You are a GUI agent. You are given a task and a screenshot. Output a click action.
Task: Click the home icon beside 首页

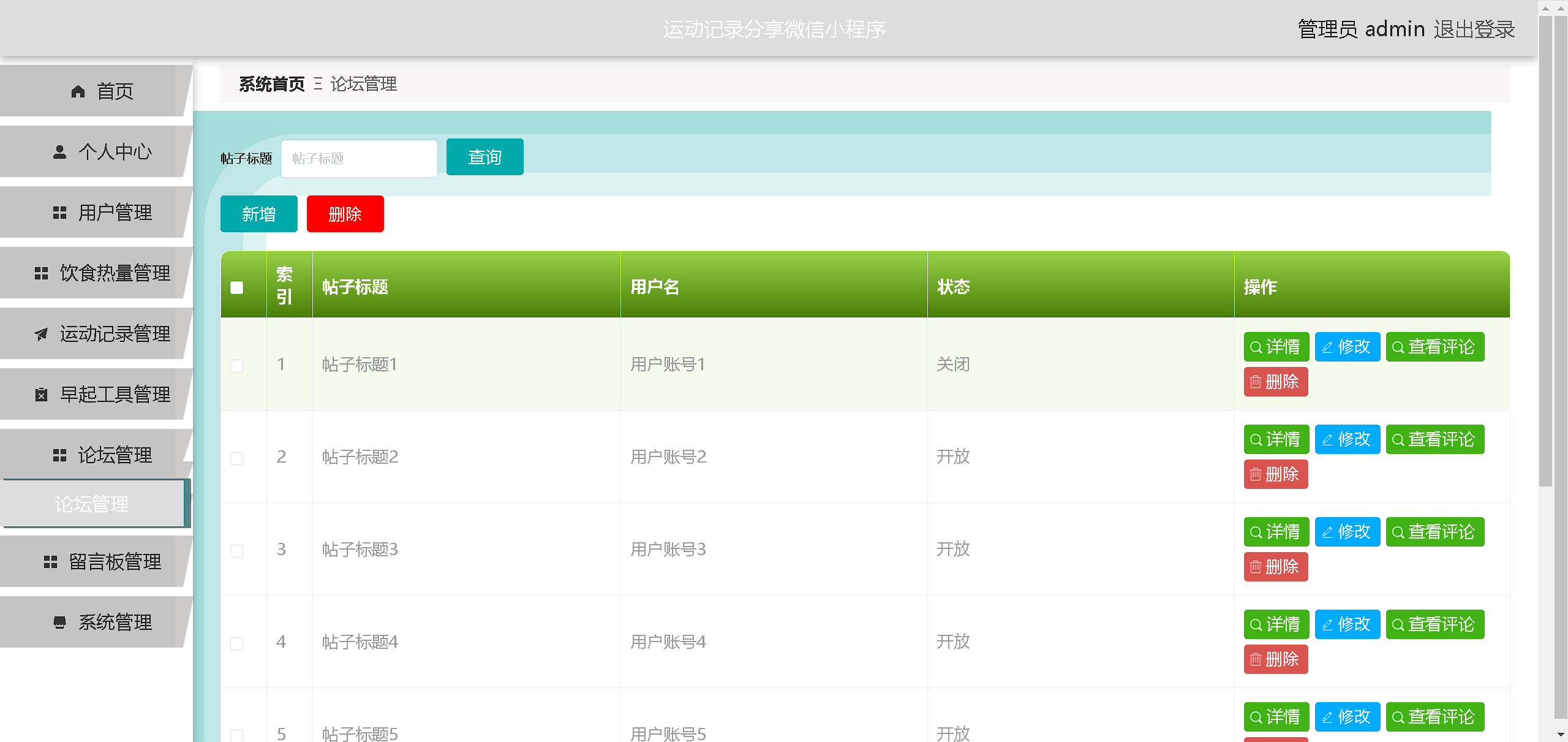point(78,92)
